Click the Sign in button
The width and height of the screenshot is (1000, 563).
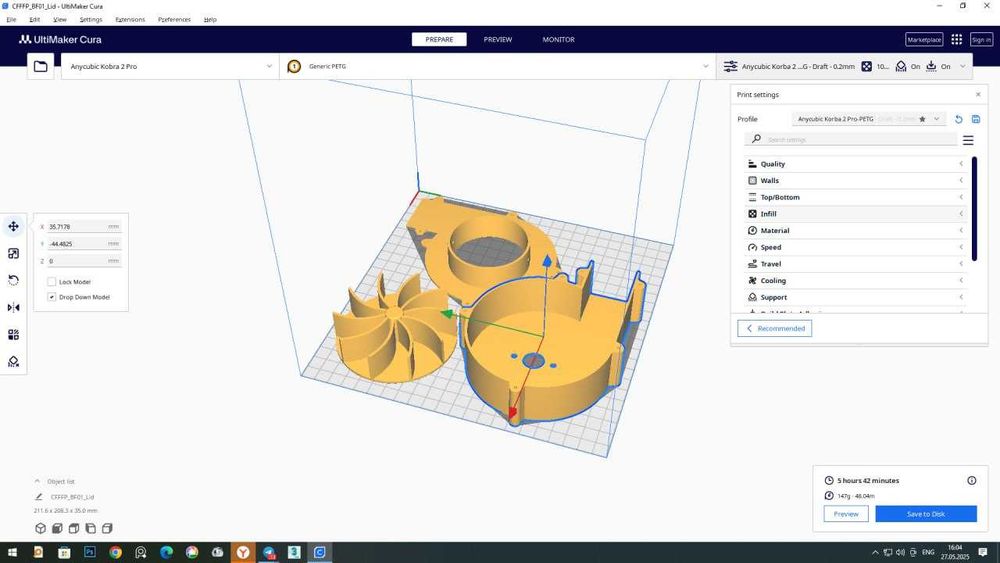(981, 40)
